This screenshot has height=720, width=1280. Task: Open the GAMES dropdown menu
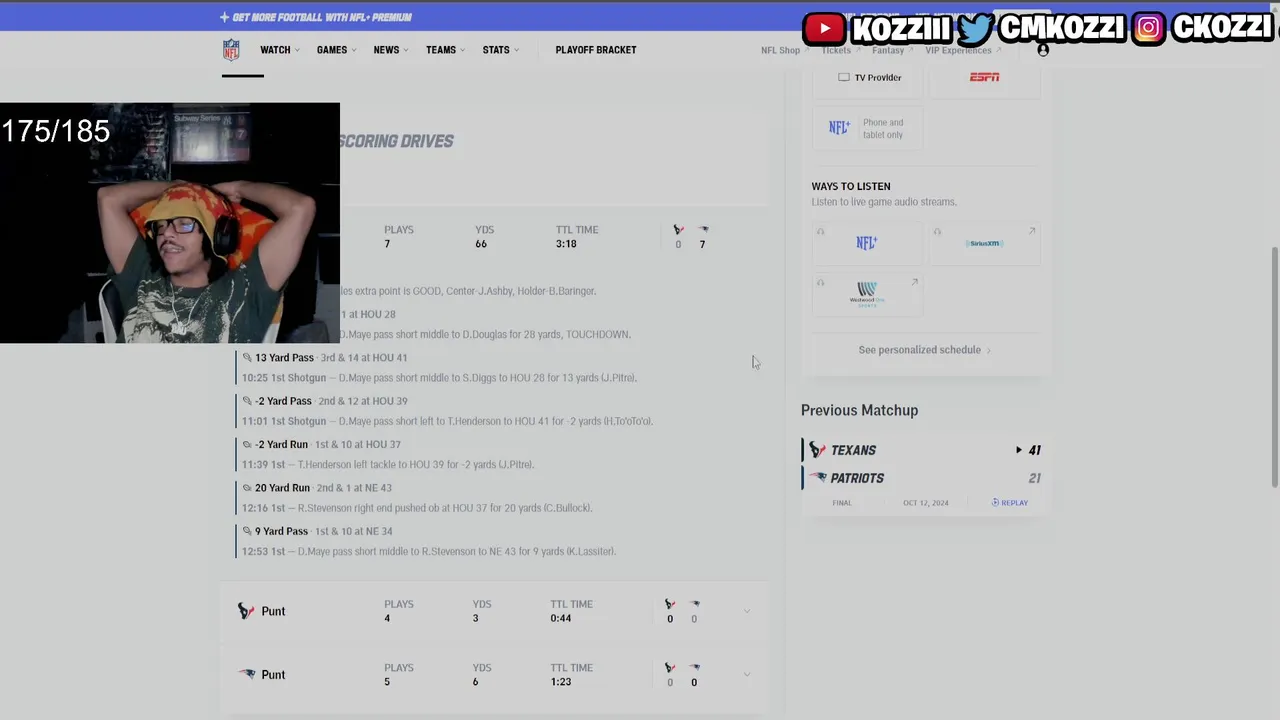click(336, 50)
